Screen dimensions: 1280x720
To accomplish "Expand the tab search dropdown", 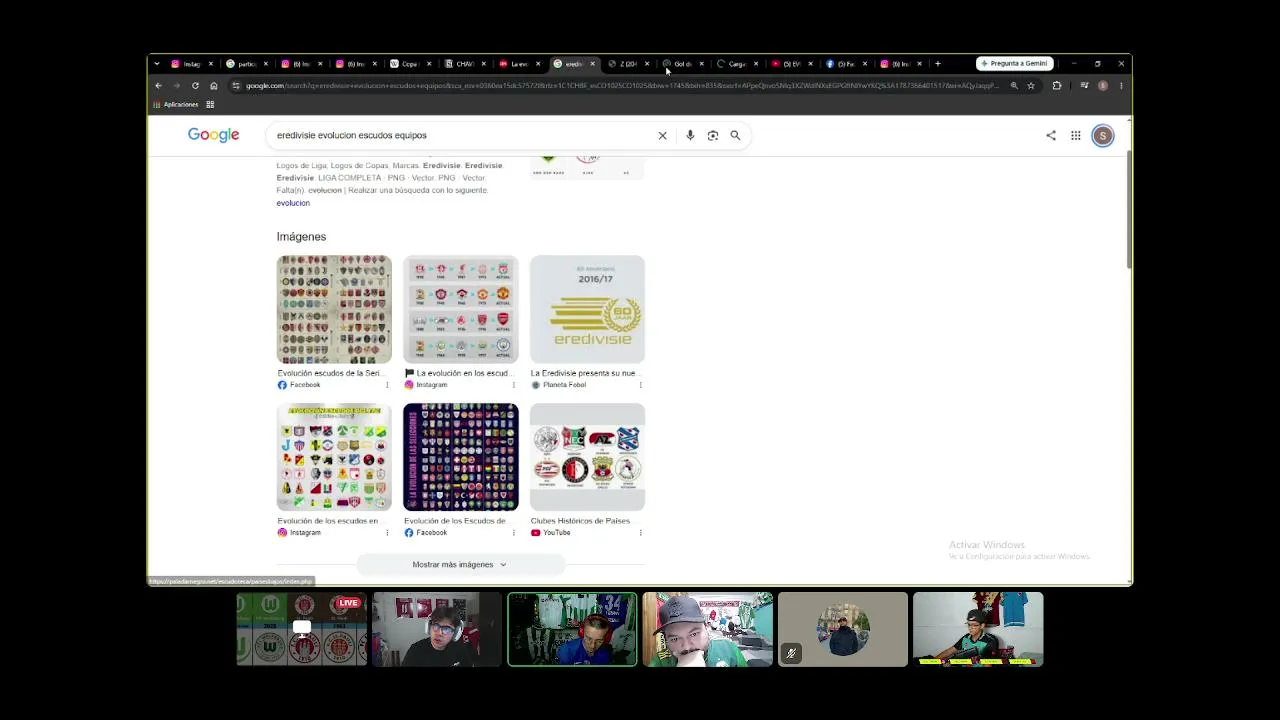I will [156, 64].
